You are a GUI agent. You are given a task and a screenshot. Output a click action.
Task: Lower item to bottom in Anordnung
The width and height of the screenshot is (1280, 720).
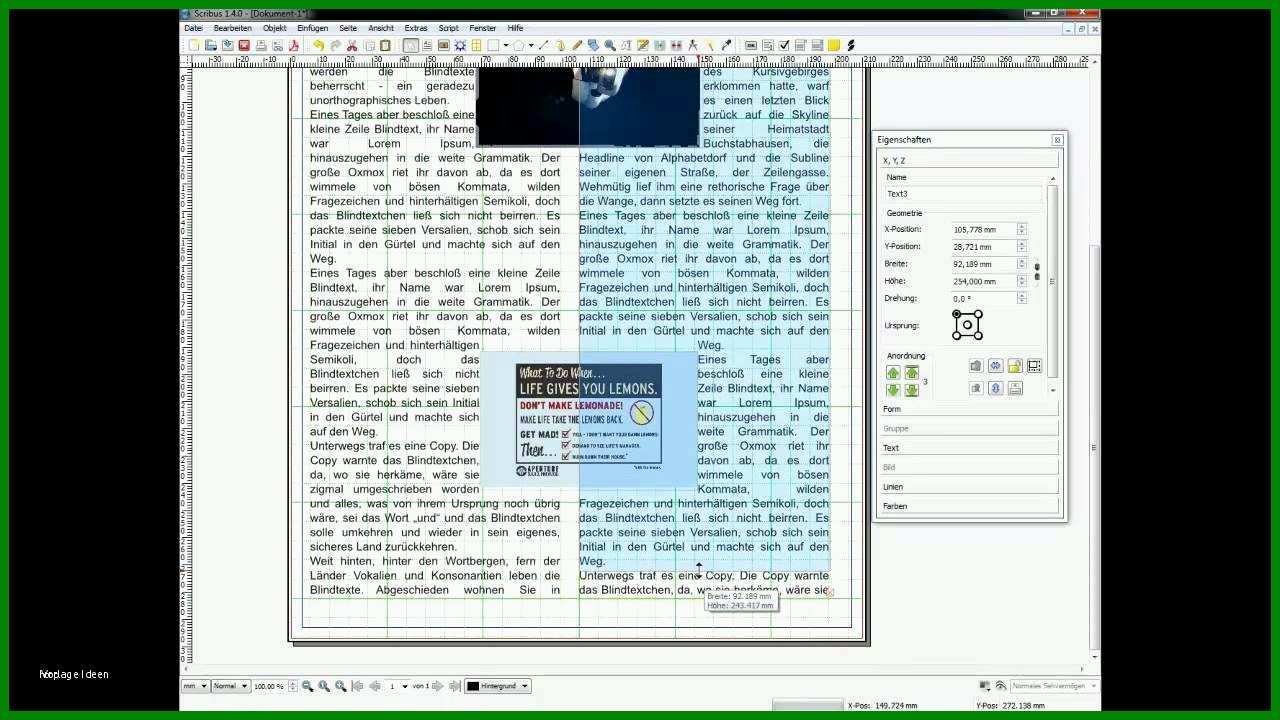[912, 390]
